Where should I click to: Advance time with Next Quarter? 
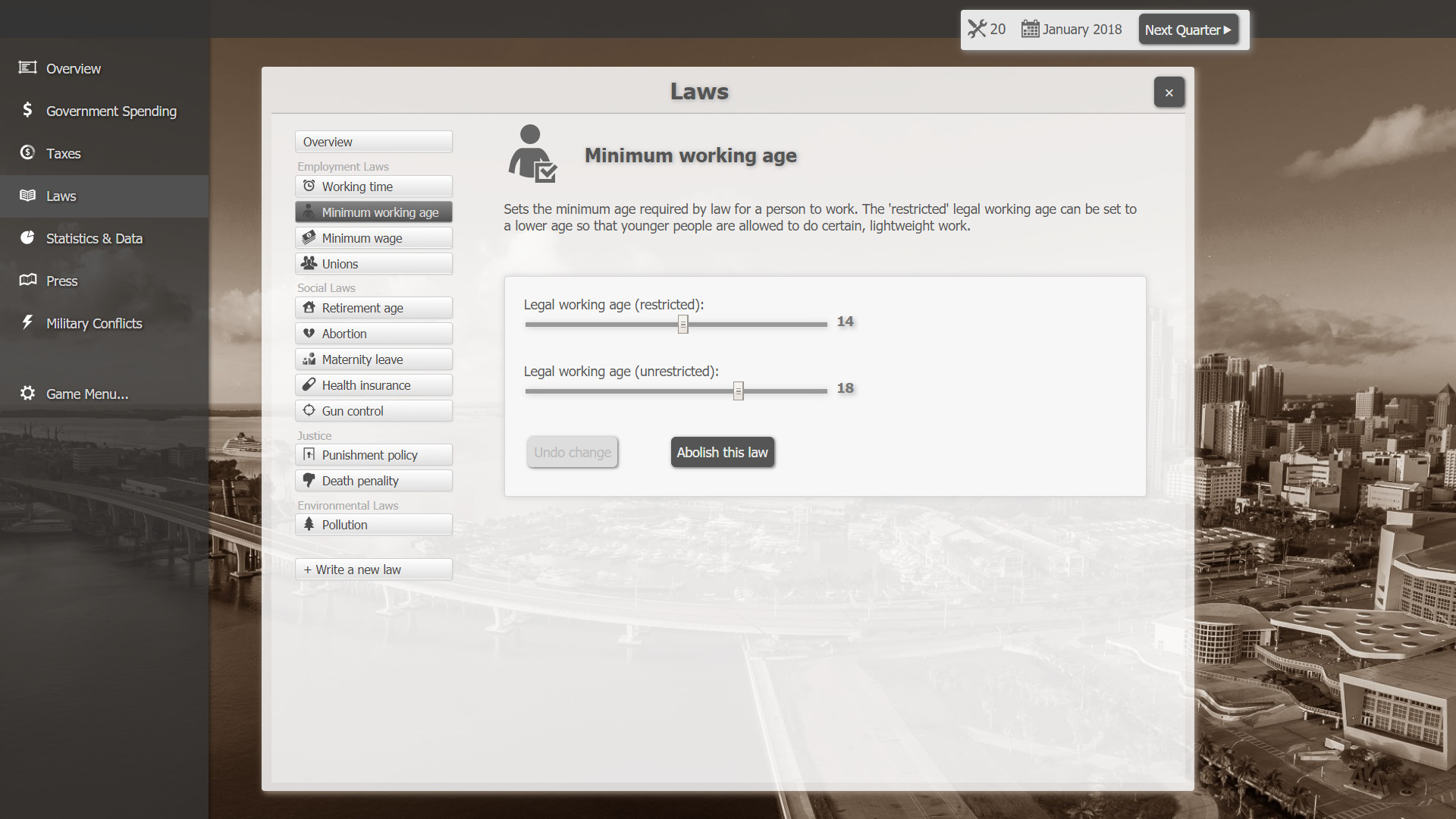[x=1187, y=30]
